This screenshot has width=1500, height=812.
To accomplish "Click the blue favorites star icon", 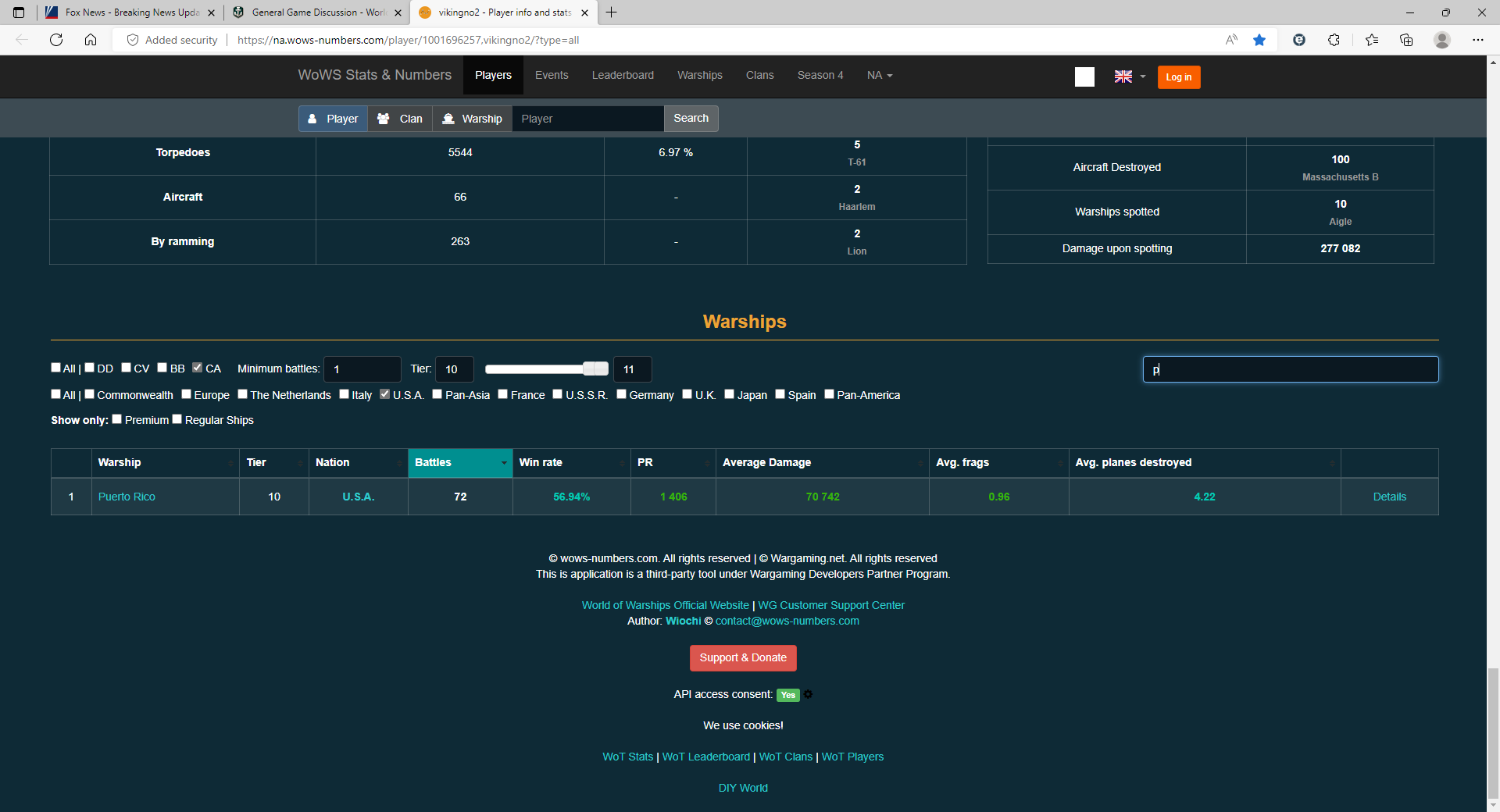I will point(1259,40).
